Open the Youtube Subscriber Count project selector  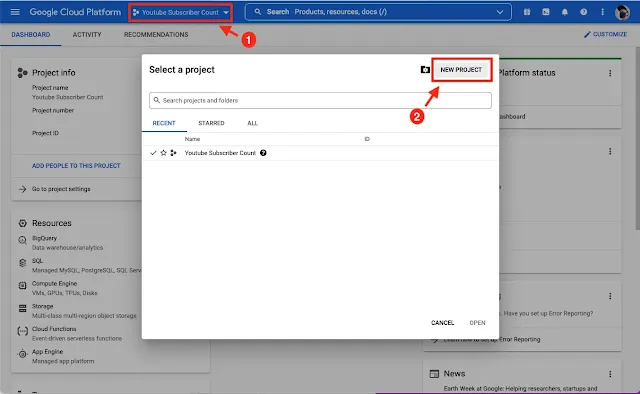(x=181, y=12)
